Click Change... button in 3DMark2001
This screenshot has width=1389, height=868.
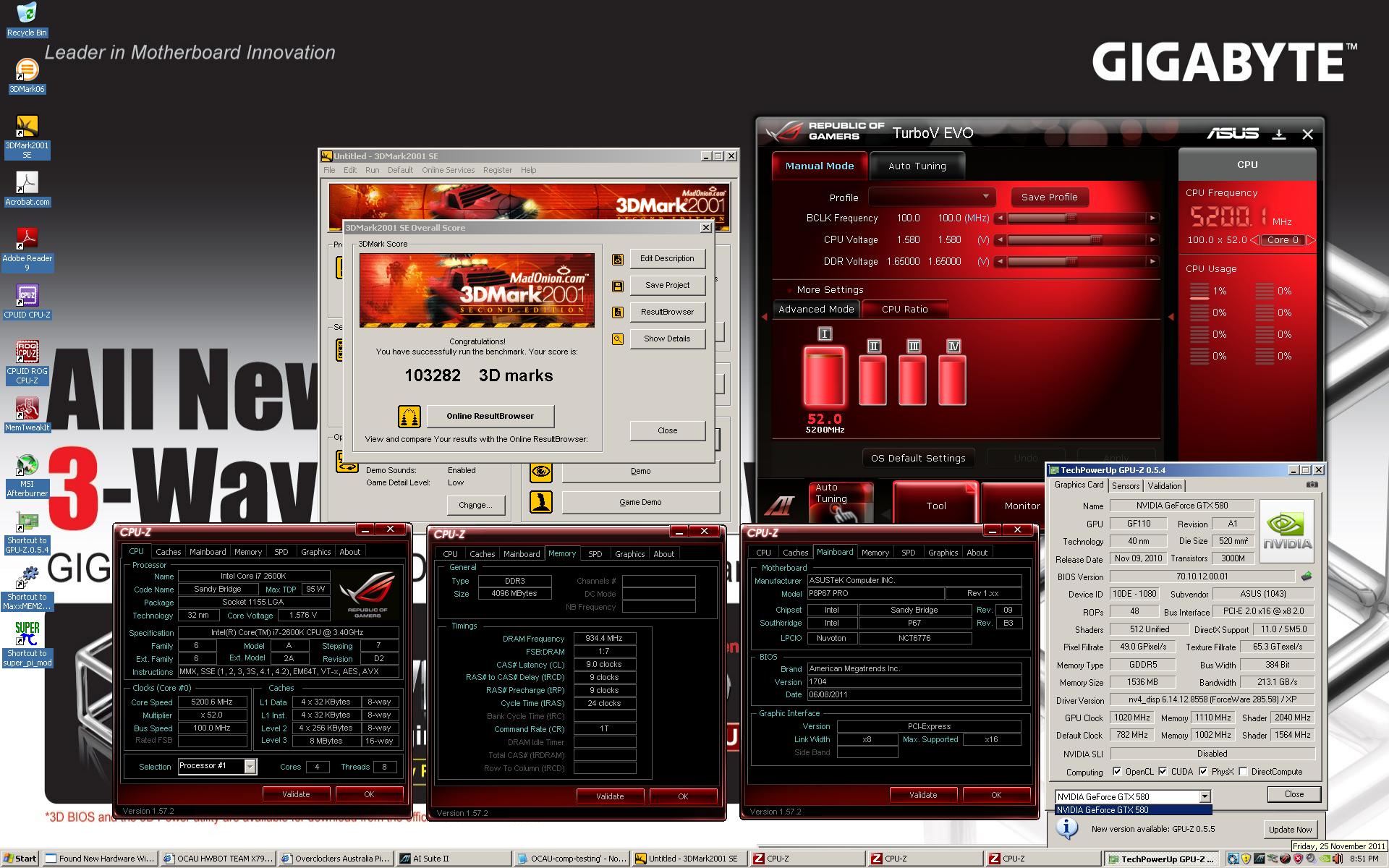(475, 505)
